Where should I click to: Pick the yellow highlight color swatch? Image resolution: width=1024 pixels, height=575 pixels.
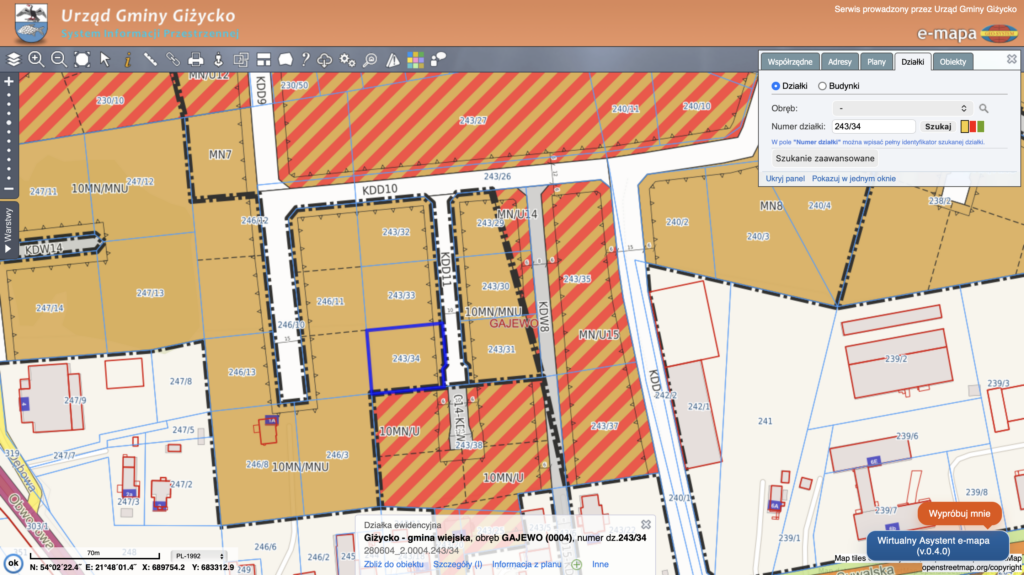[x=965, y=127]
